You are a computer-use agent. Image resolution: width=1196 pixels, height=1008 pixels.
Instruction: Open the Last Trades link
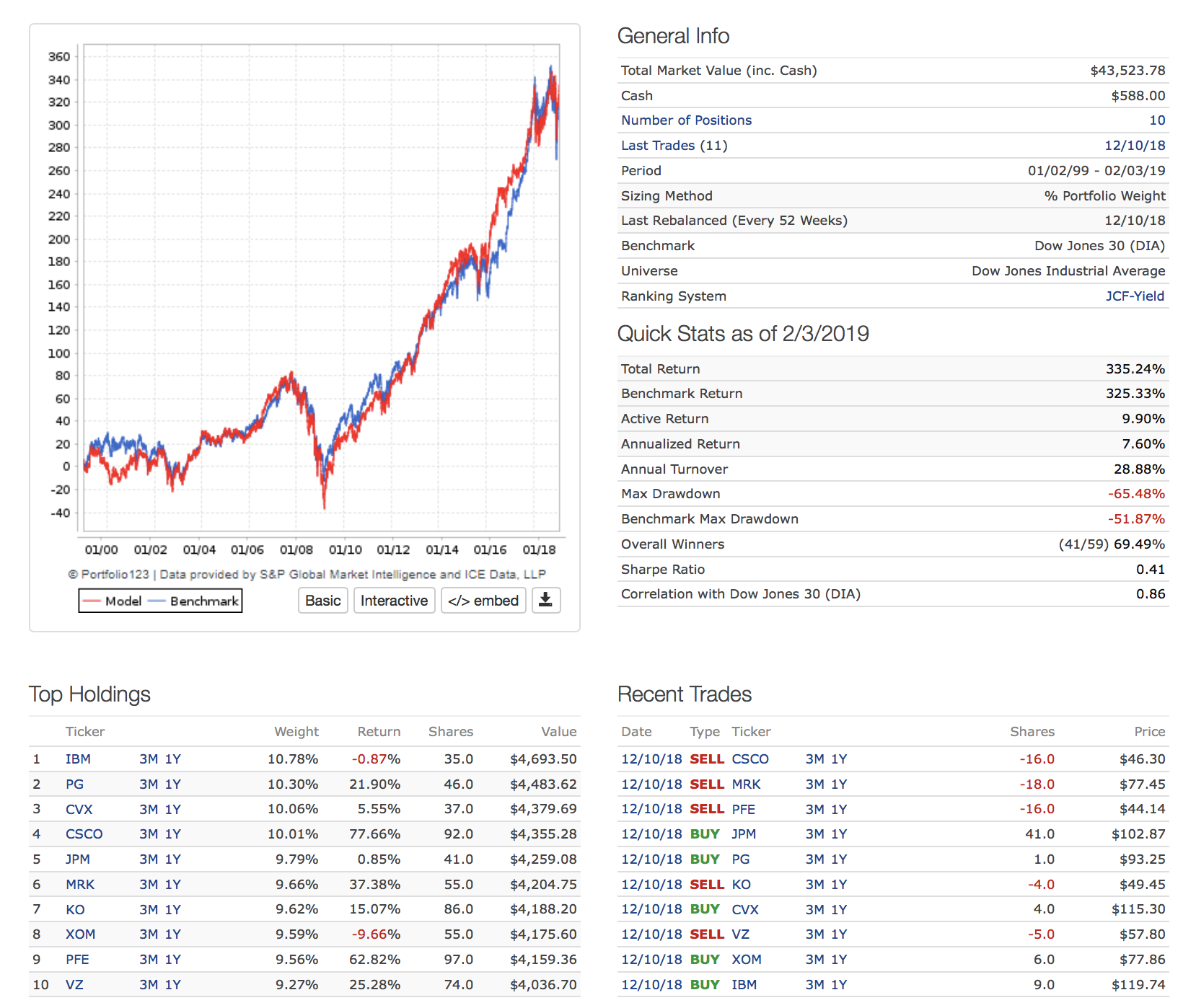[657, 146]
